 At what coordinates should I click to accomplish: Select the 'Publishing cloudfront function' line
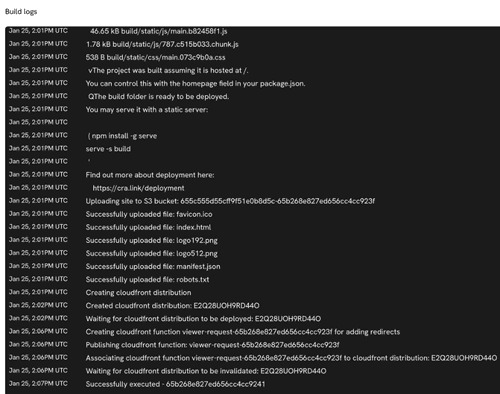(x=212, y=345)
